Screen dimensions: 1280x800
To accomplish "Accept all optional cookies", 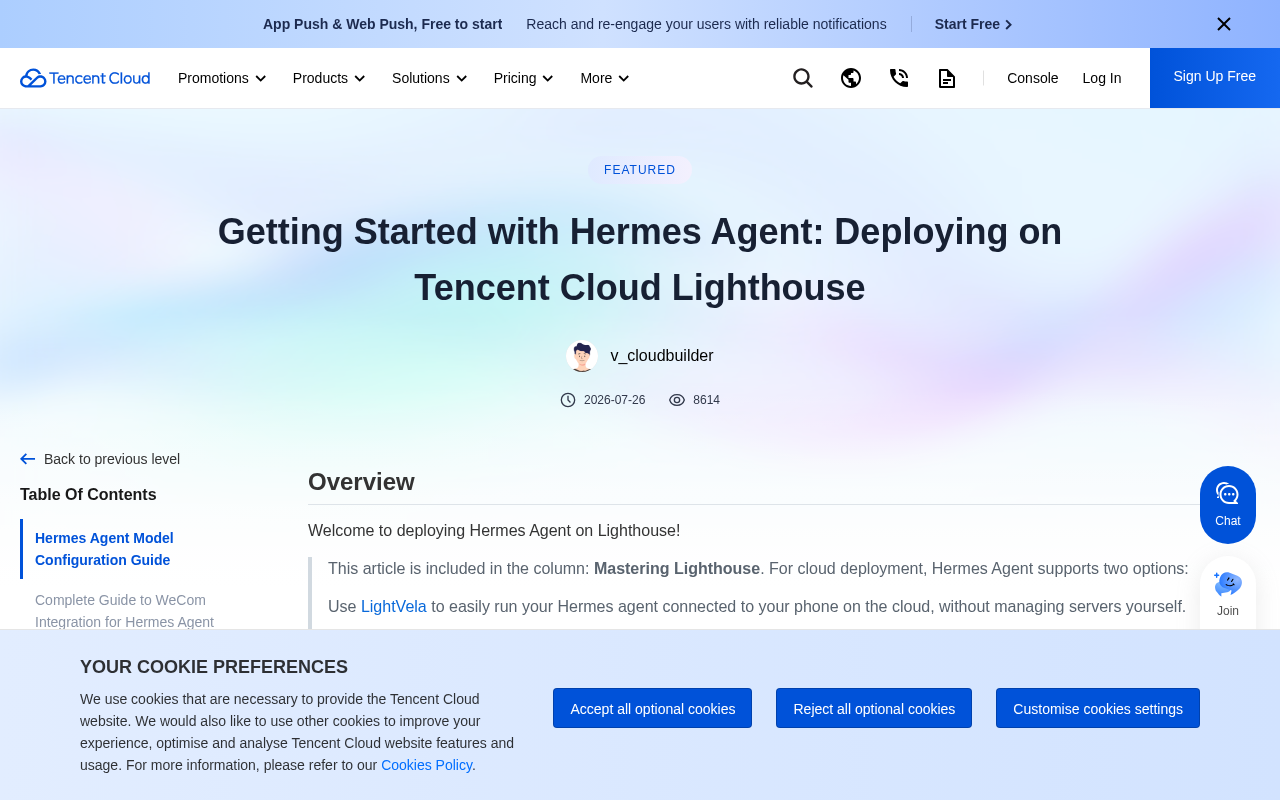I will [x=653, y=708].
